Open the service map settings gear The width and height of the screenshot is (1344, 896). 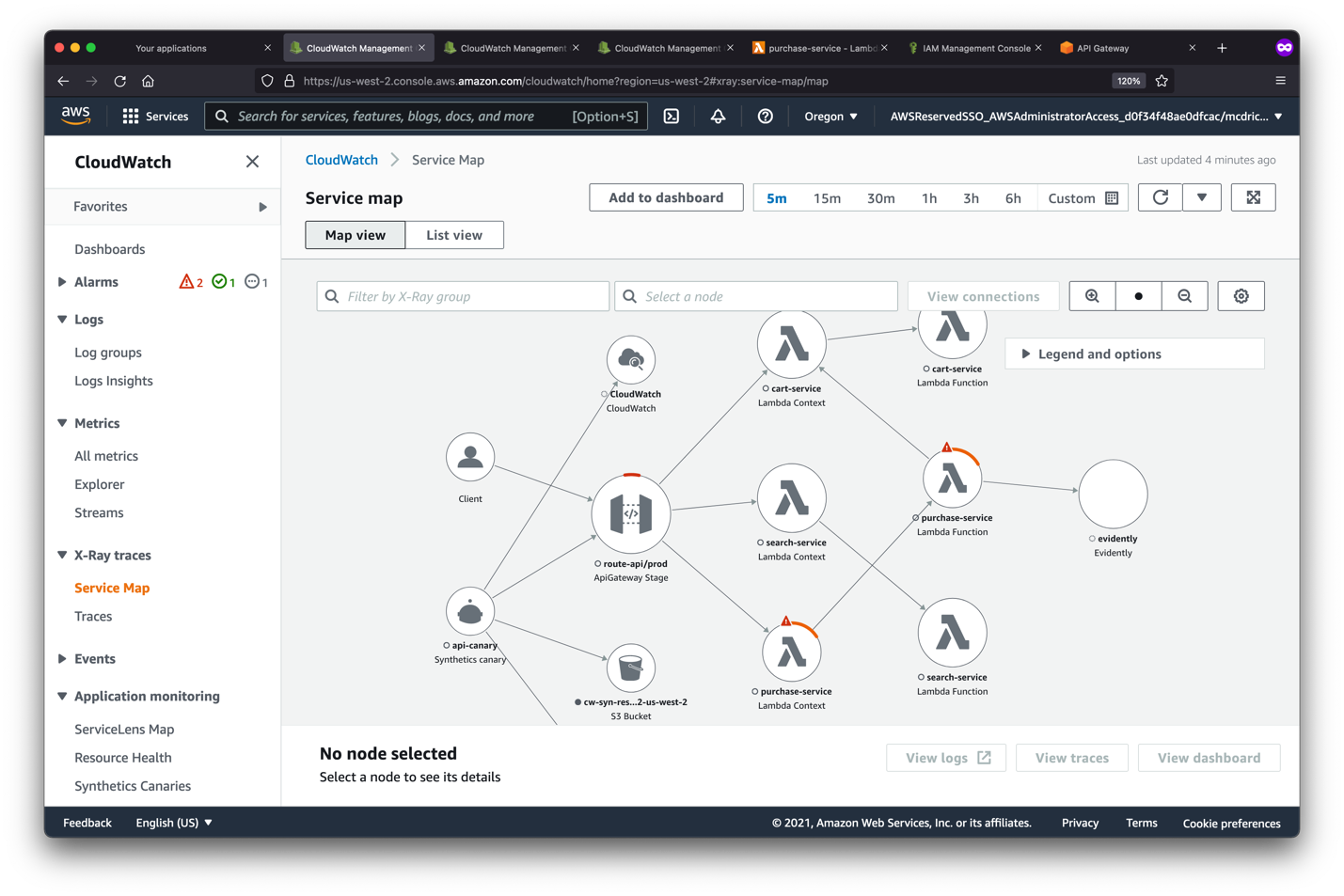point(1241,295)
